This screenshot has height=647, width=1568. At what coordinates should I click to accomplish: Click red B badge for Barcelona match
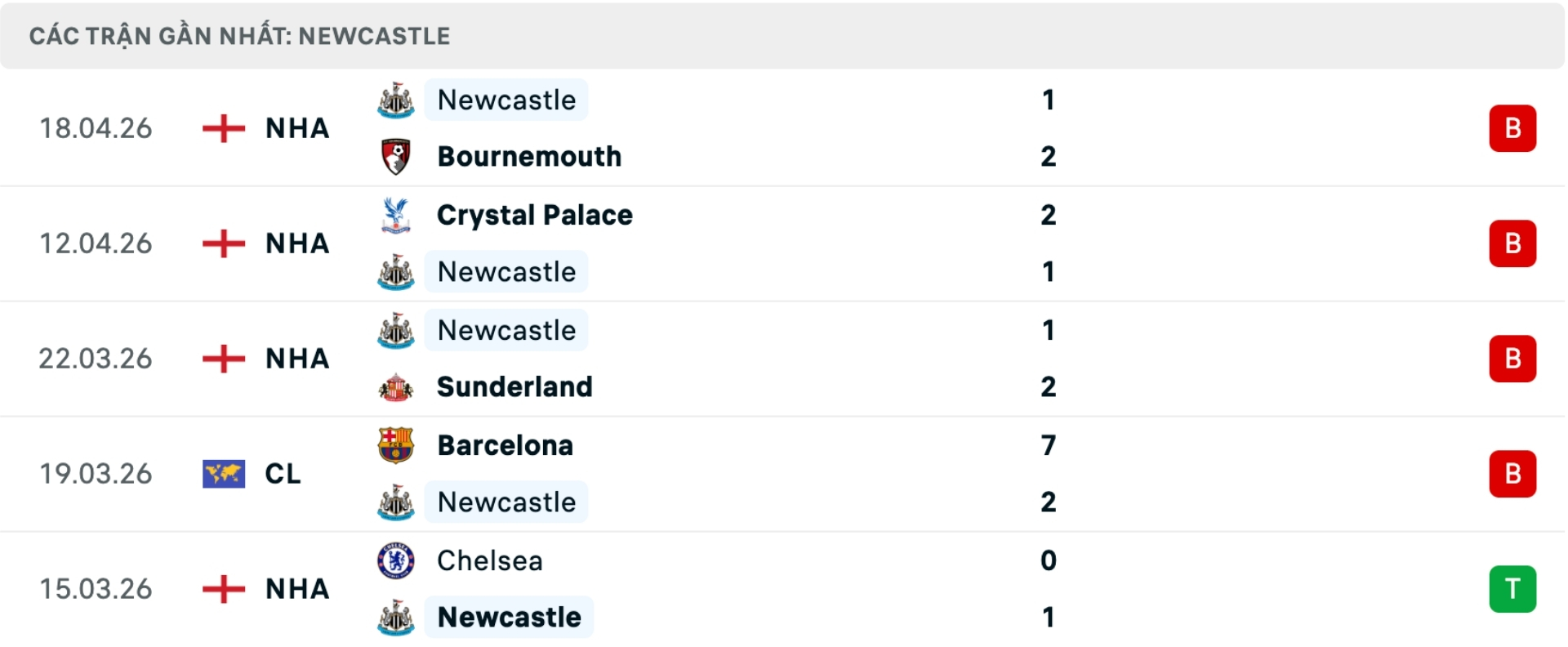[x=1512, y=474]
